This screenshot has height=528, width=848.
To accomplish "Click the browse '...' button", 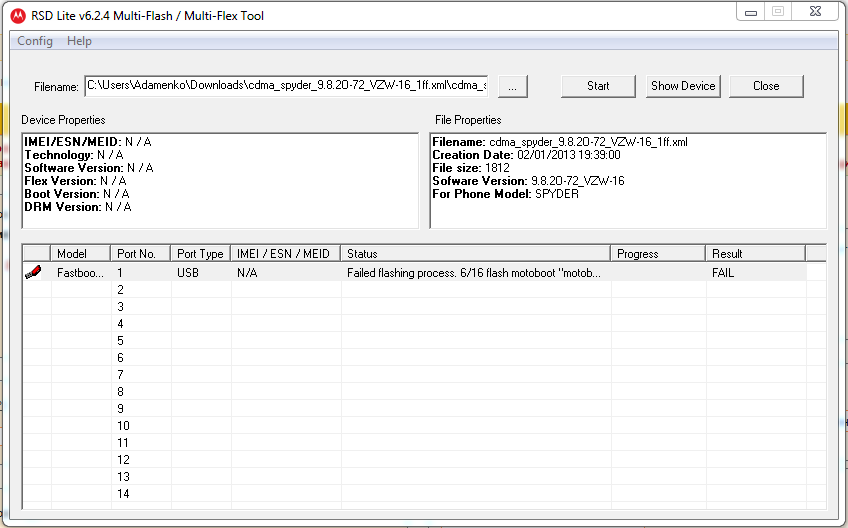I will (x=513, y=87).
